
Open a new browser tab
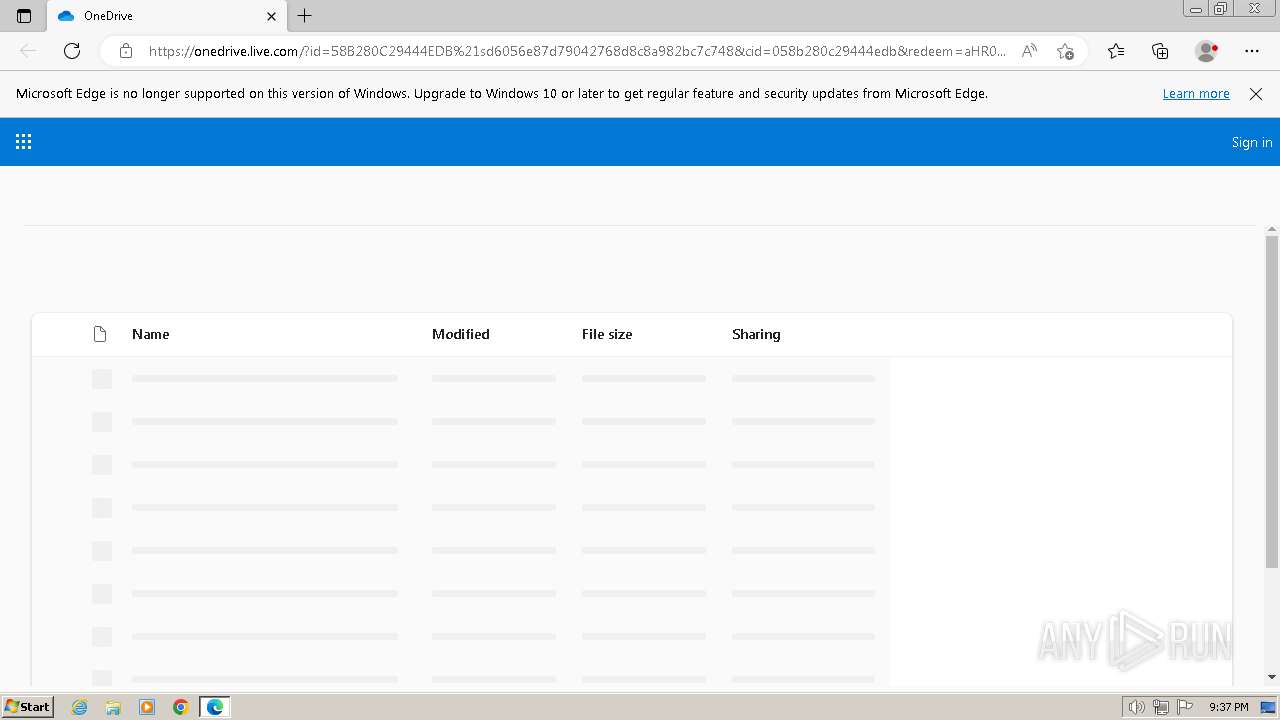[x=305, y=16]
